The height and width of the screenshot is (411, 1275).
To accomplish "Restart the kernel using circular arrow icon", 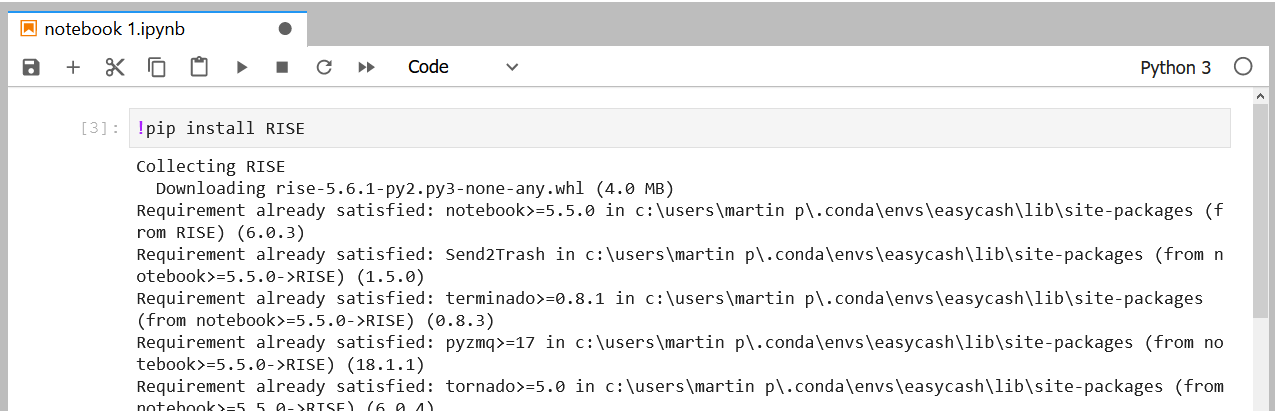I will (x=324, y=67).
